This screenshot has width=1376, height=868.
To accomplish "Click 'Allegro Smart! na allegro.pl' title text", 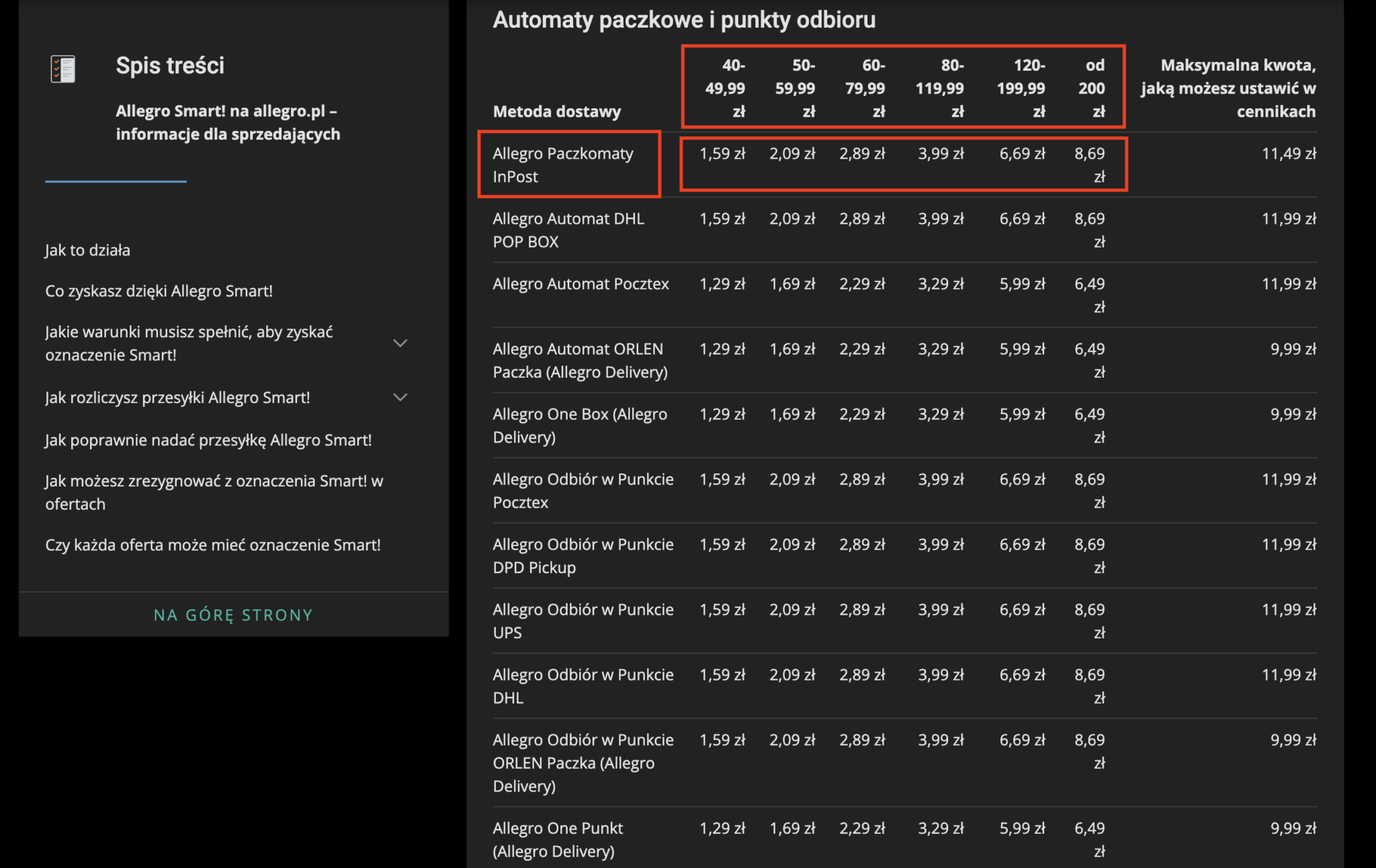I will pyautogui.click(x=228, y=122).
